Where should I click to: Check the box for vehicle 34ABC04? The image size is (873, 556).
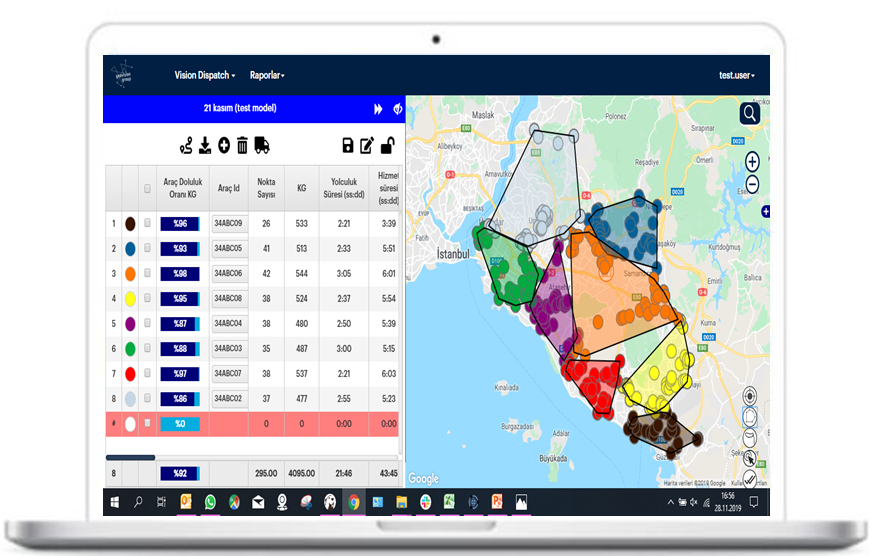click(147, 323)
